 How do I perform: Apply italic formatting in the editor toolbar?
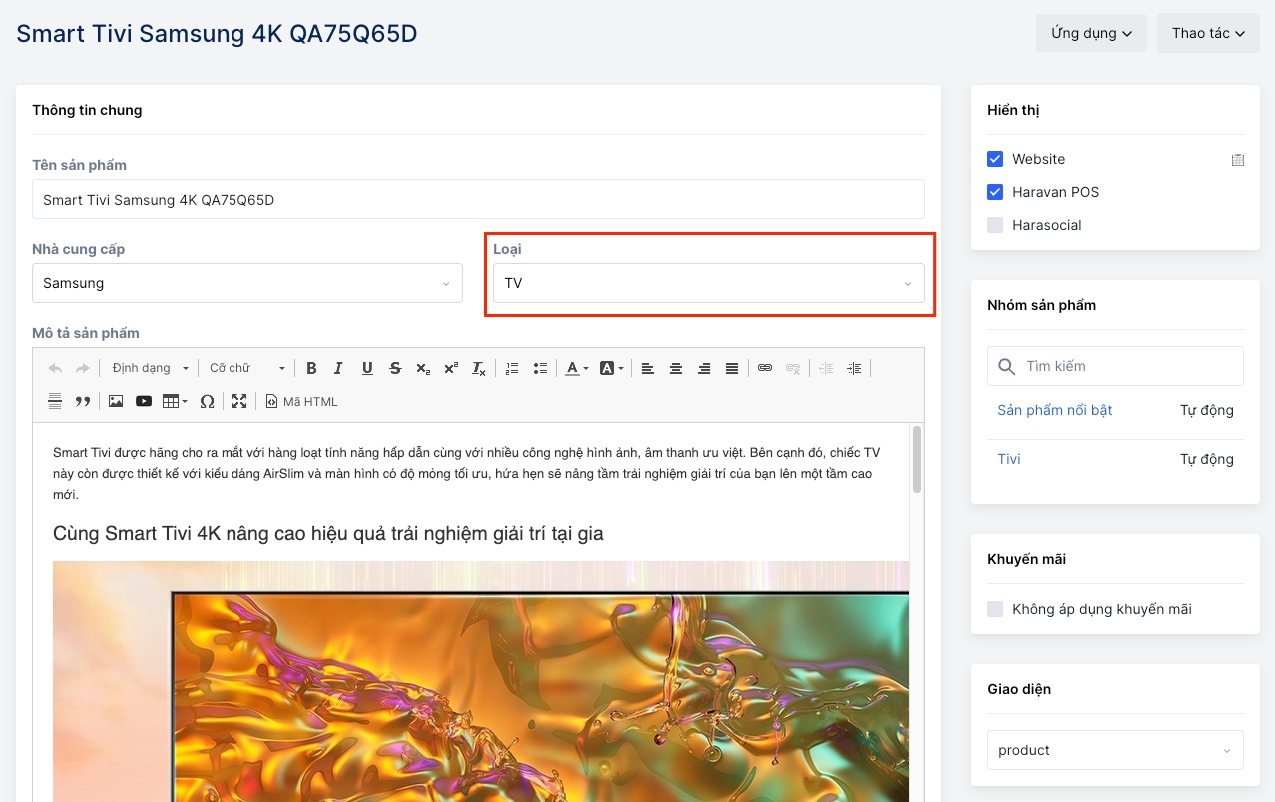coord(338,368)
